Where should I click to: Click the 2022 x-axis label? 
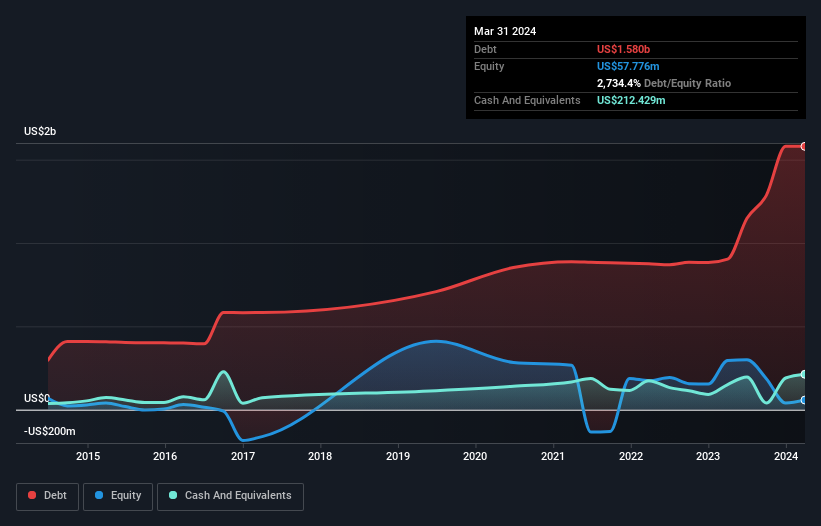tap(631, 456)
